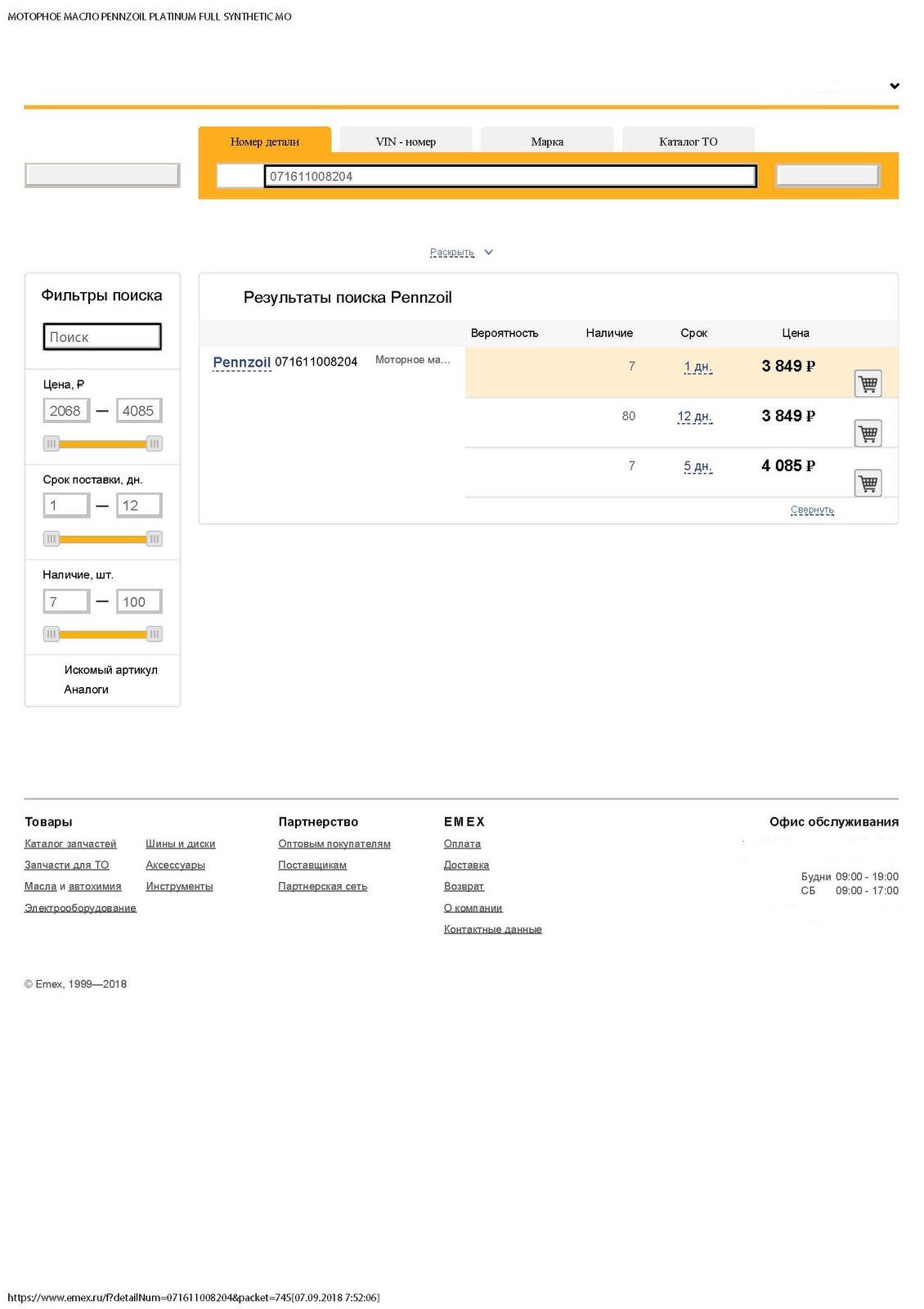The height and width of the screenshot is (1309, 924).
Task: Open Запчасти для ТО footer link
Action: [66, 865]
